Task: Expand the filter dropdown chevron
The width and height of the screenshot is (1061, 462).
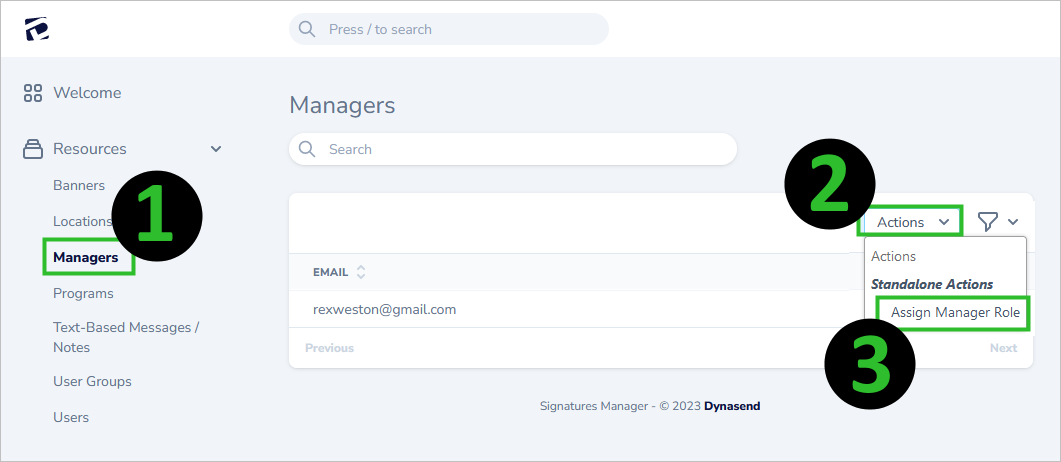Action: 1013,222
